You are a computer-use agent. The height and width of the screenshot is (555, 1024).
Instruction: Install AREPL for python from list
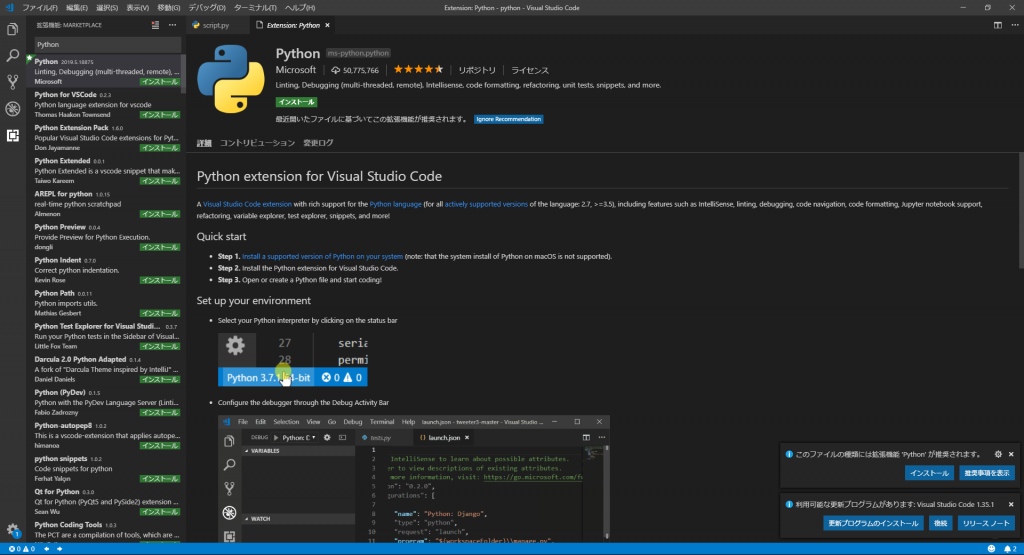click(x=160, y=214)
